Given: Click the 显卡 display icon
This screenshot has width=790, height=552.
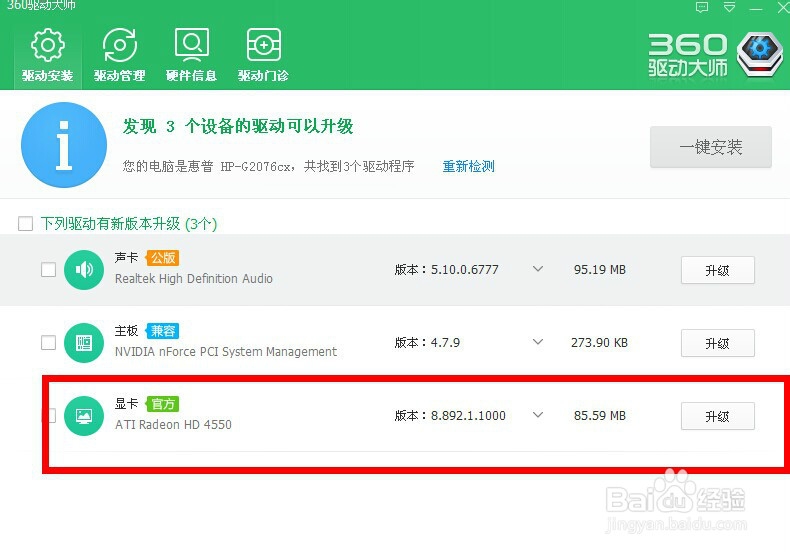Looking at the screenshot, I should [x=84, y=416].
